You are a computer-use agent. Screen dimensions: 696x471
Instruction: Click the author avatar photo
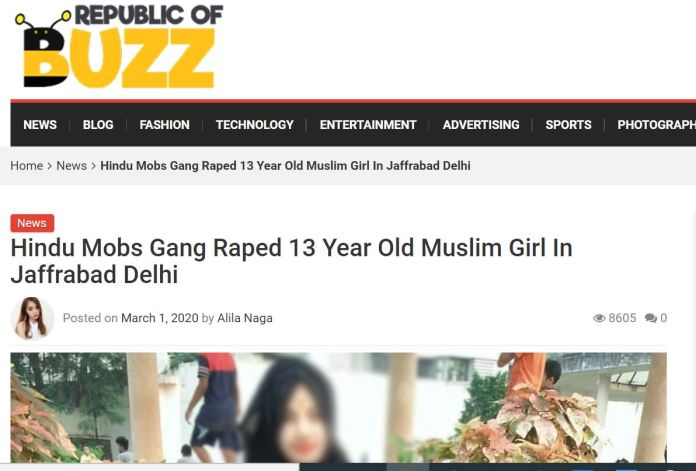click(32, 318)
